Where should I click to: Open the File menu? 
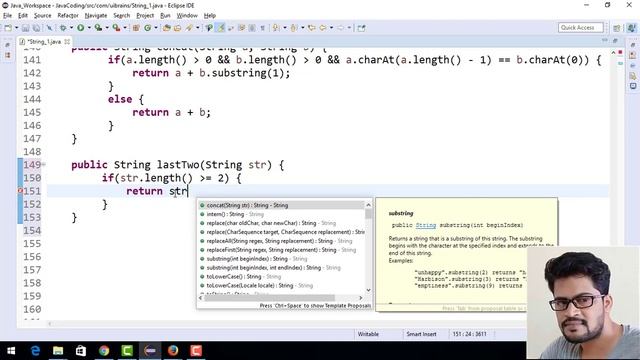[x=7, y=16]
